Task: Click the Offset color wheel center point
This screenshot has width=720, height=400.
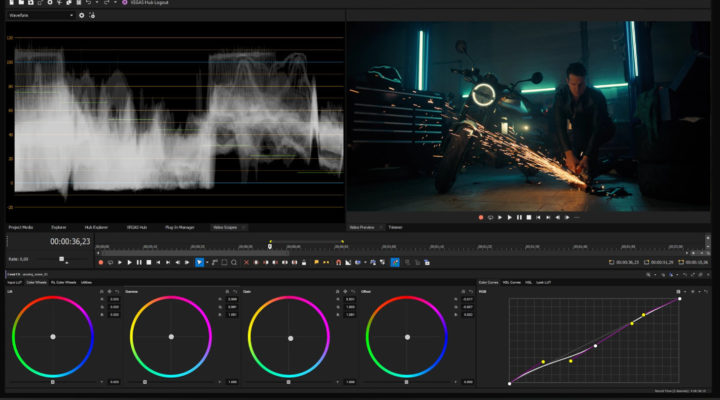Action: click(x=407, y=337)
